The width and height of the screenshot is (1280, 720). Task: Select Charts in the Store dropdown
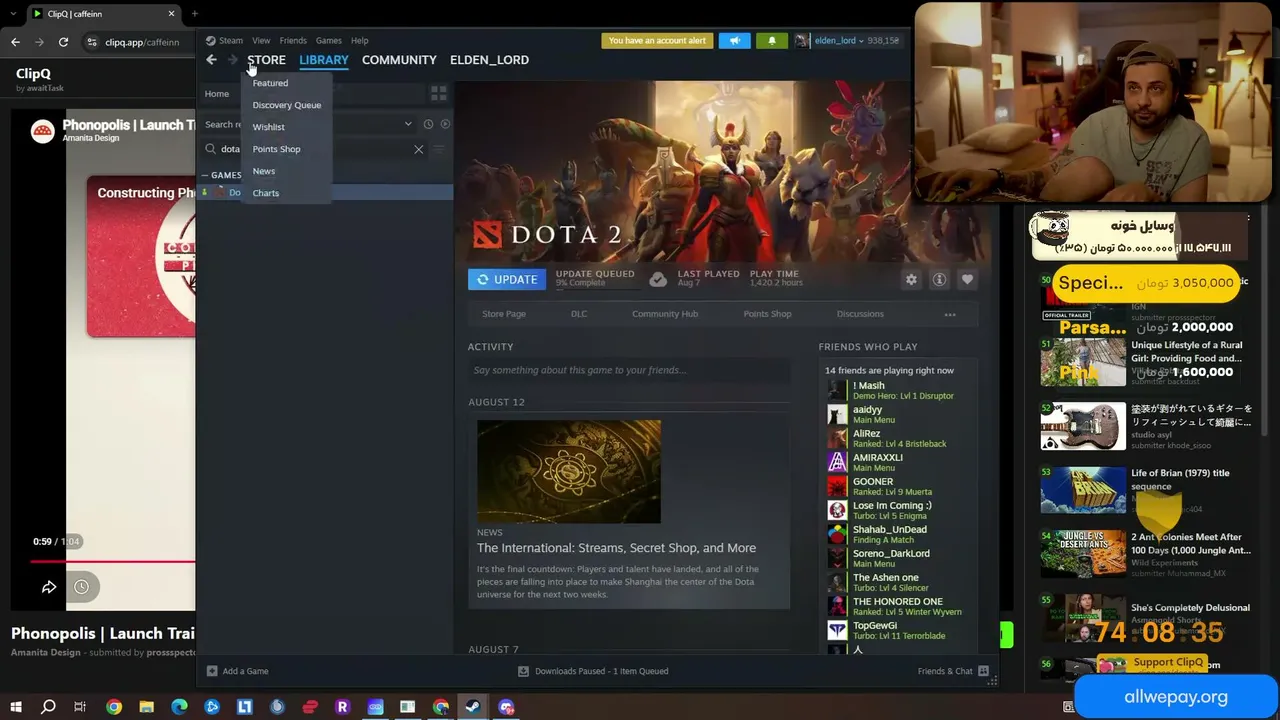(x=266, y=193)
